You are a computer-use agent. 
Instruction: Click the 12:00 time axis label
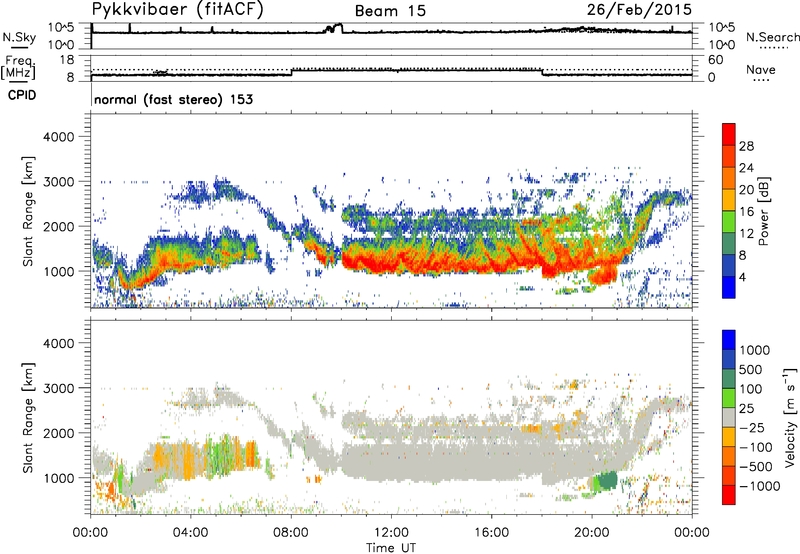(x=391, y=533)
